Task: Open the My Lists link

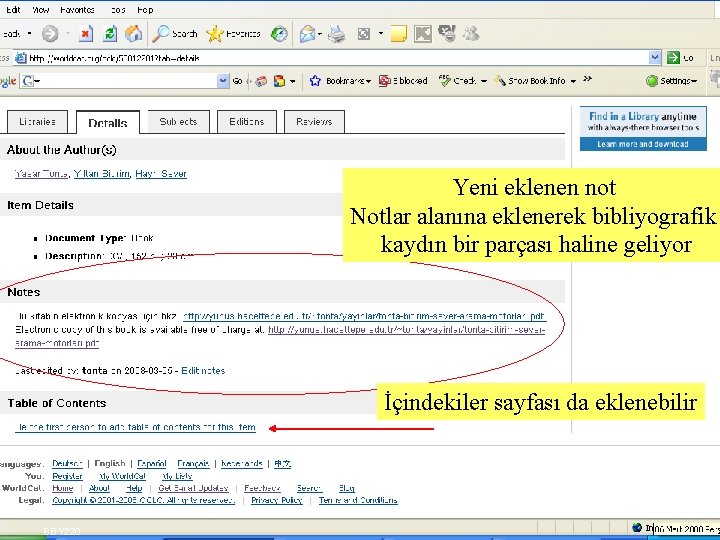Action: [177, 476]
